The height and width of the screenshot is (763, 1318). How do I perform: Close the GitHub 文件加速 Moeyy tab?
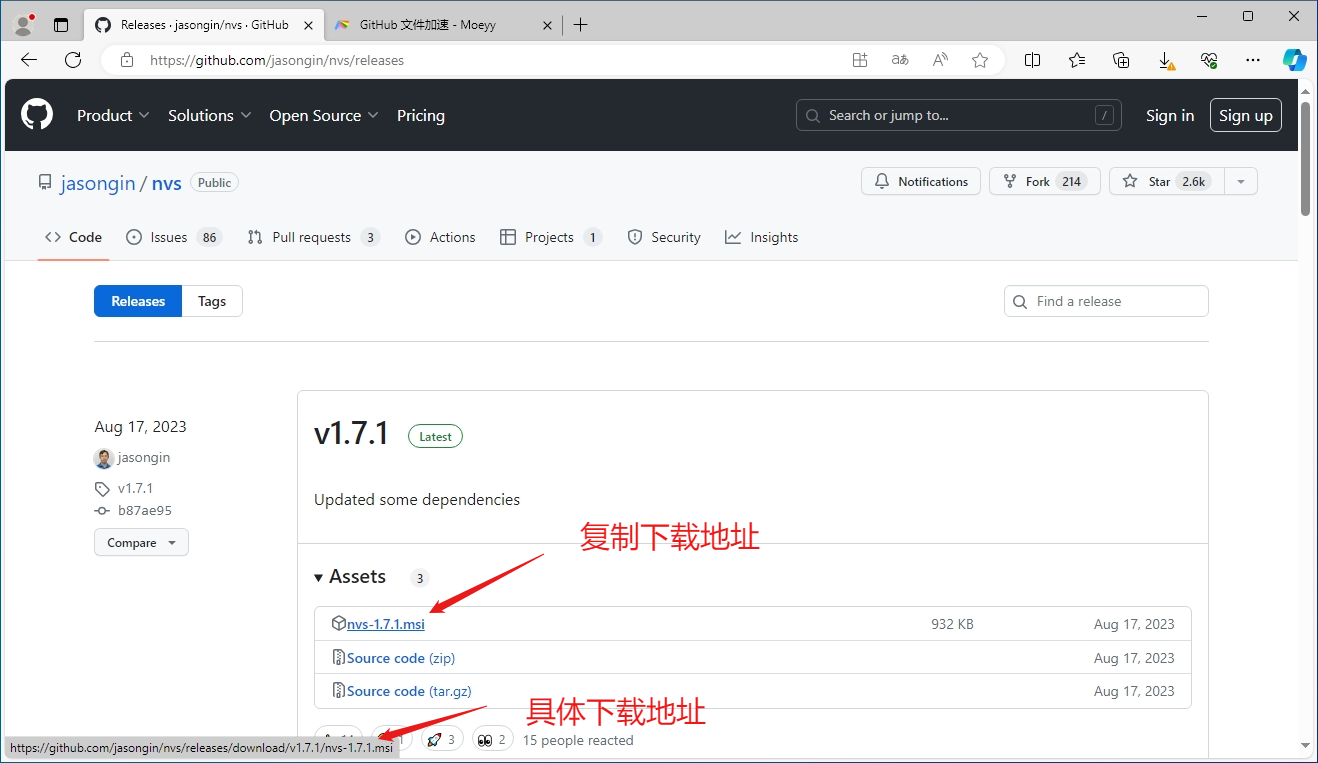click(x=547, y=25)
